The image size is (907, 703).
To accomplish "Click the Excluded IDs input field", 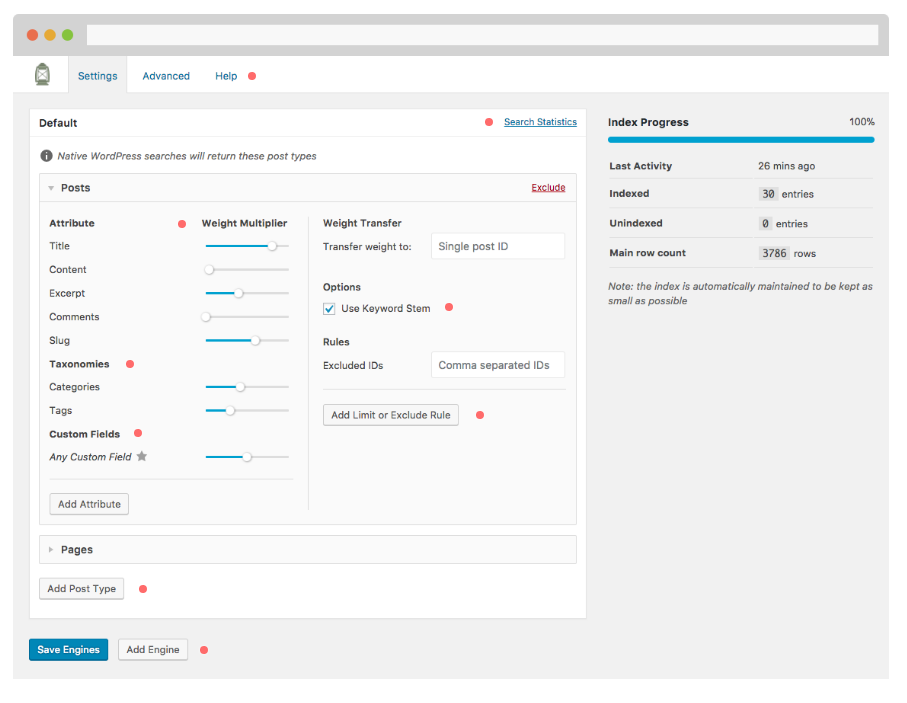I will pyautogui.click(x=497, y=366).
